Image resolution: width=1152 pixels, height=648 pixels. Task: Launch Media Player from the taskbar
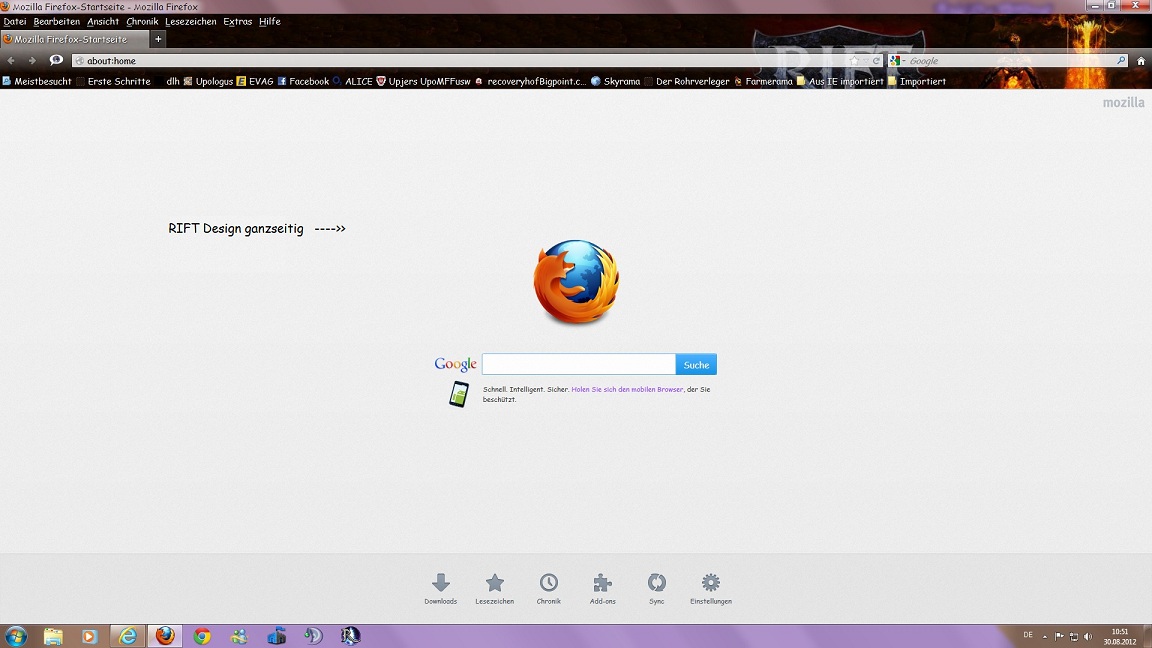(90, 636)
